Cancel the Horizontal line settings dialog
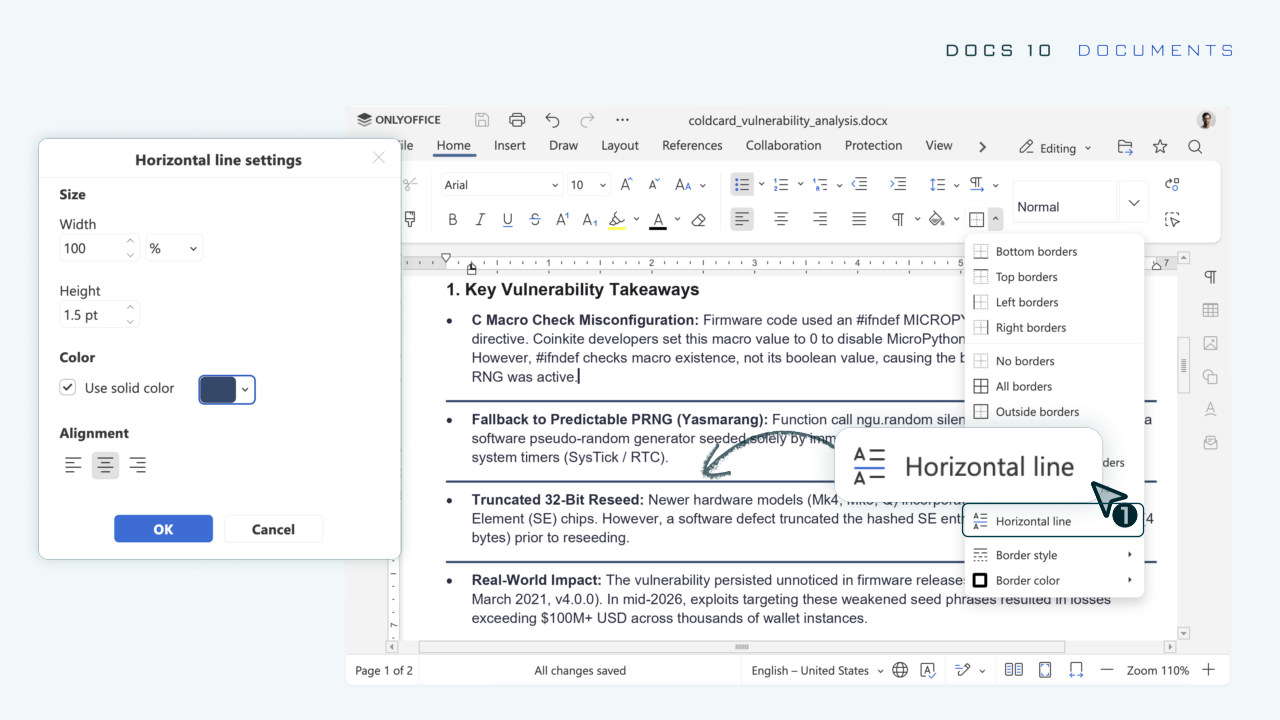The height and width of the screenshot is (720, 1280). (273, 529)
